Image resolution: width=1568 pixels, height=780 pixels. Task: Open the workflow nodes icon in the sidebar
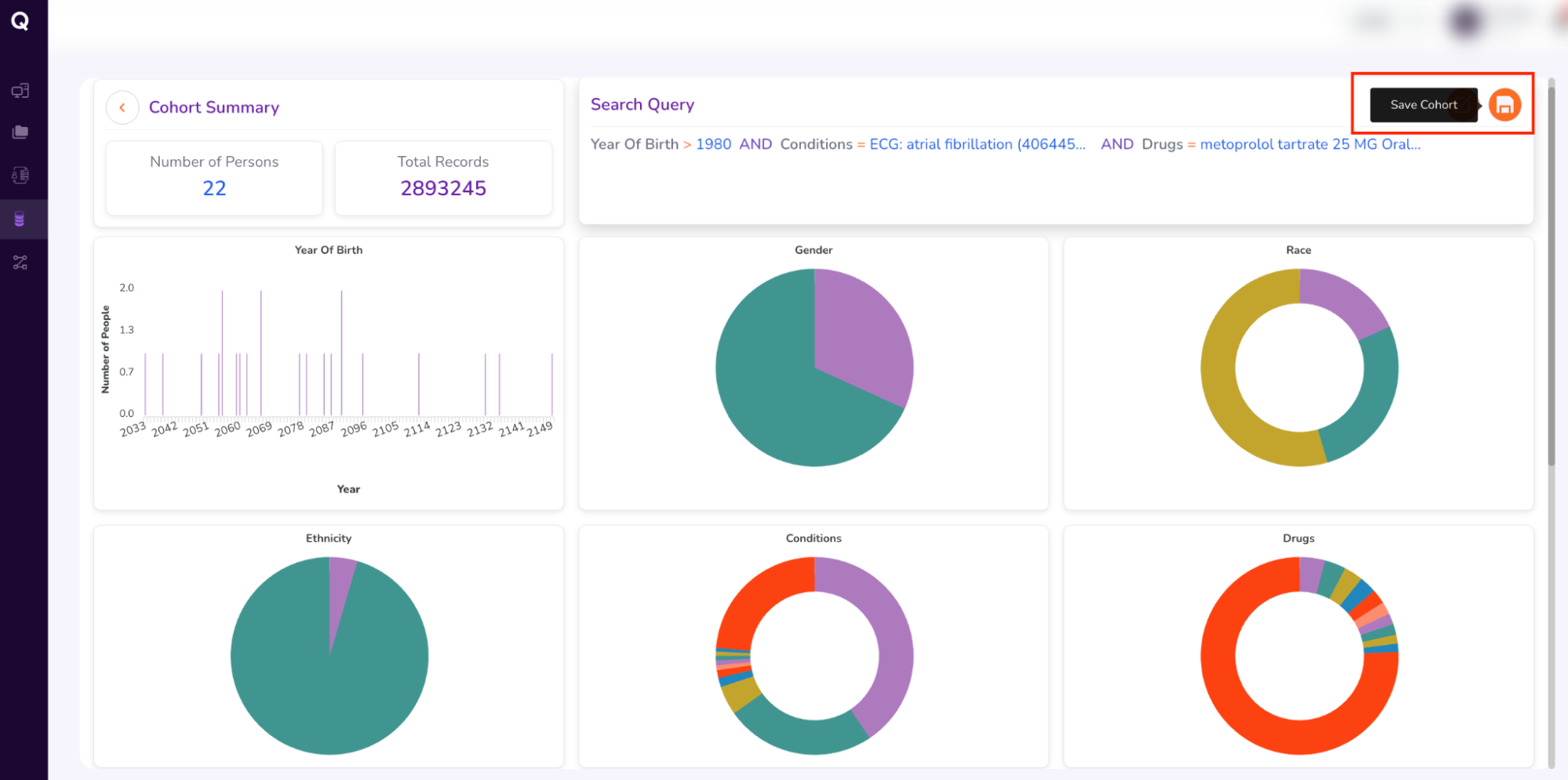pyautogui.click(x=20, y=263)
